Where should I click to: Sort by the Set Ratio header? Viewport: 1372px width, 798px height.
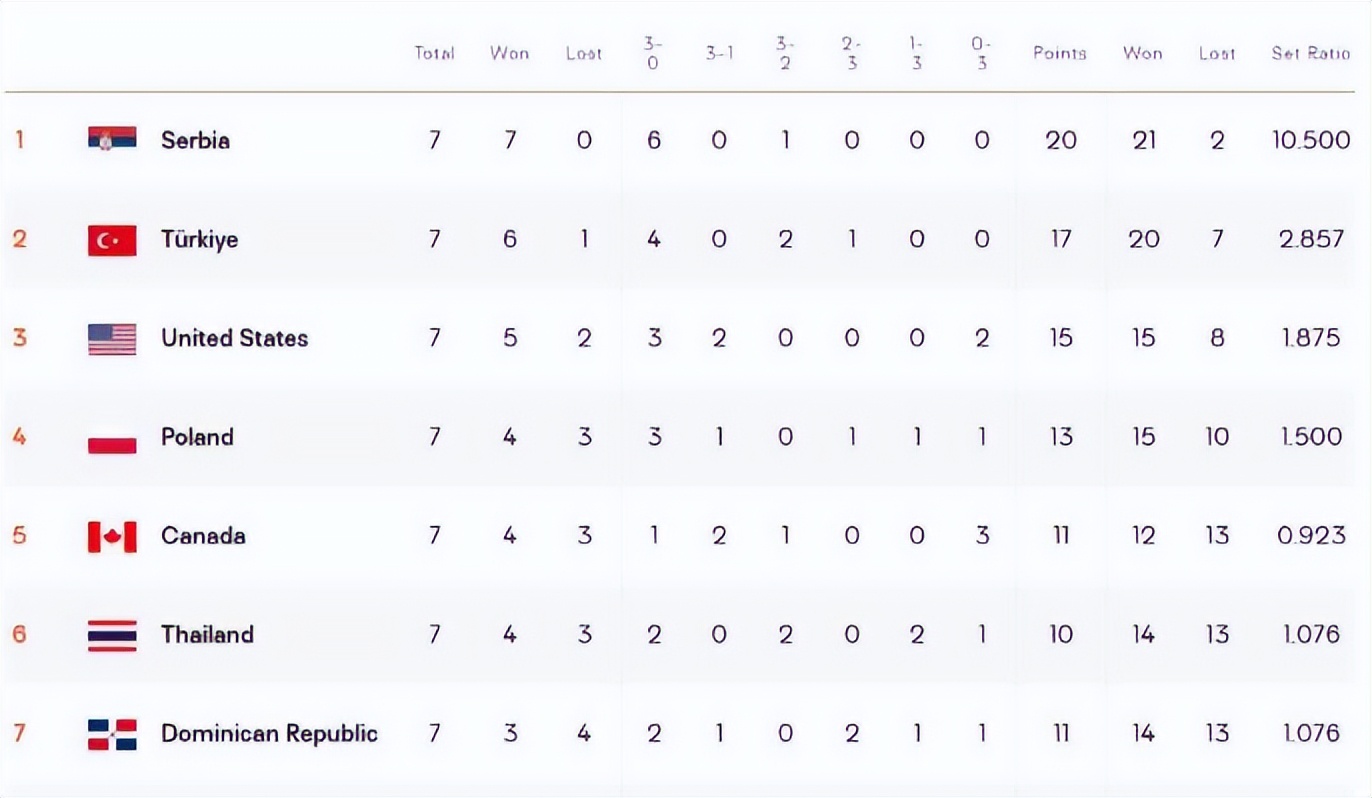1310,53
